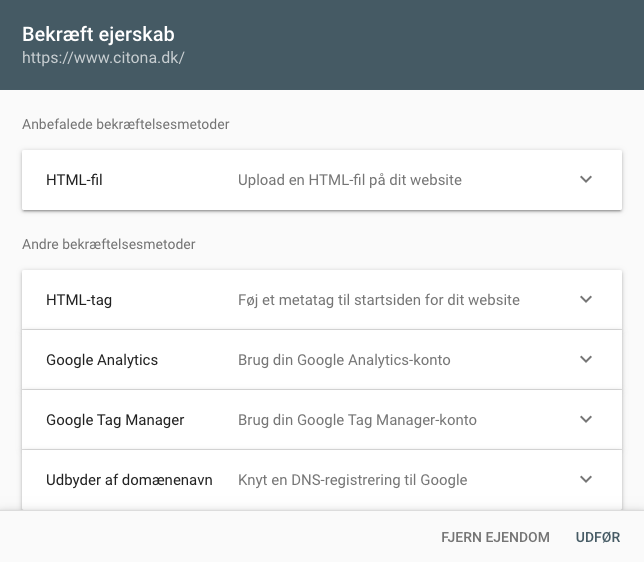
Task: Click the https://www.citona.dk/ URL text
Action: tap(103, 58)
